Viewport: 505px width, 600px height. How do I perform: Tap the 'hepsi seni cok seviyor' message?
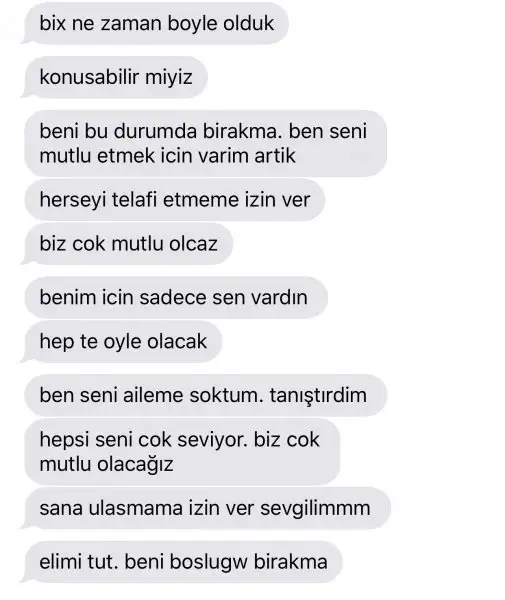pos(182,452)
